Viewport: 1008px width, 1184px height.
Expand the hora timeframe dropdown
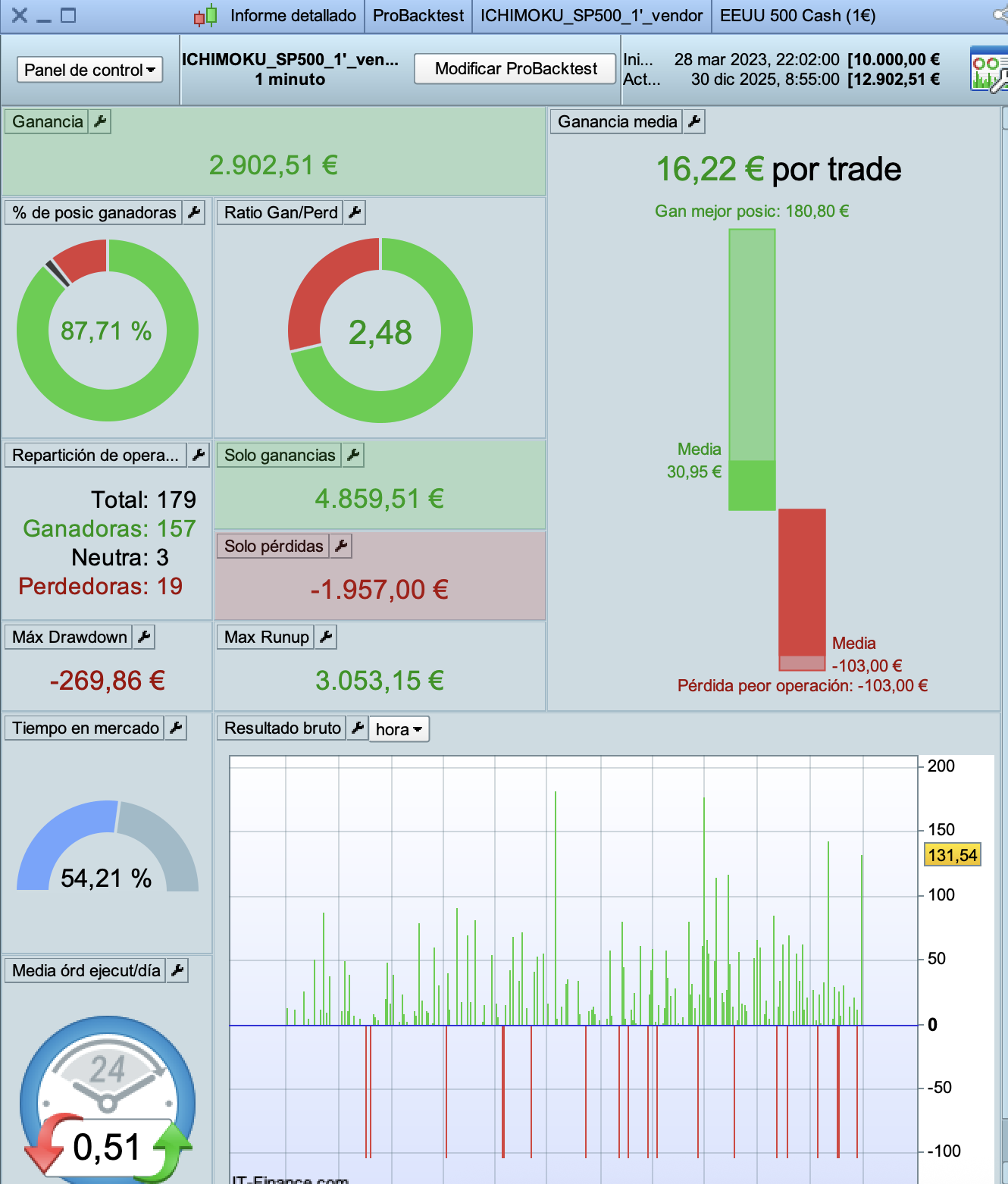(399, 729)
